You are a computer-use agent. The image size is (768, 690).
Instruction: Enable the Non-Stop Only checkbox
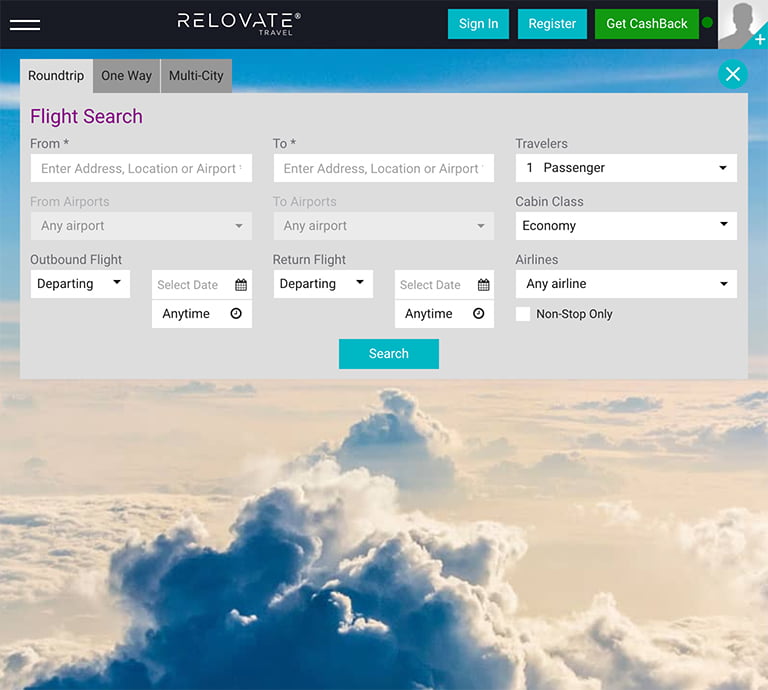[x=523, y=314]
